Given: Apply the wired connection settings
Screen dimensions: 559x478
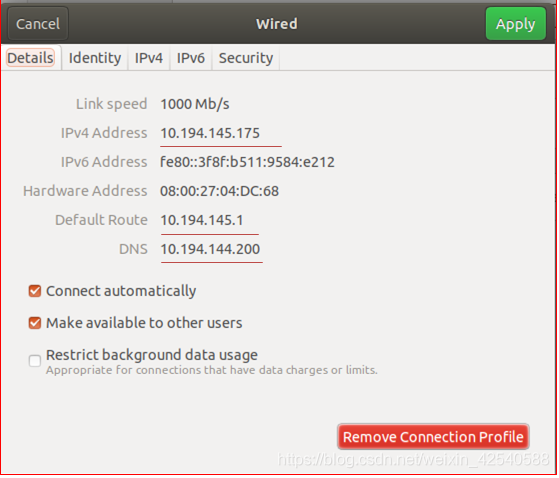Looking at the screenshot, I should (515, 24).
